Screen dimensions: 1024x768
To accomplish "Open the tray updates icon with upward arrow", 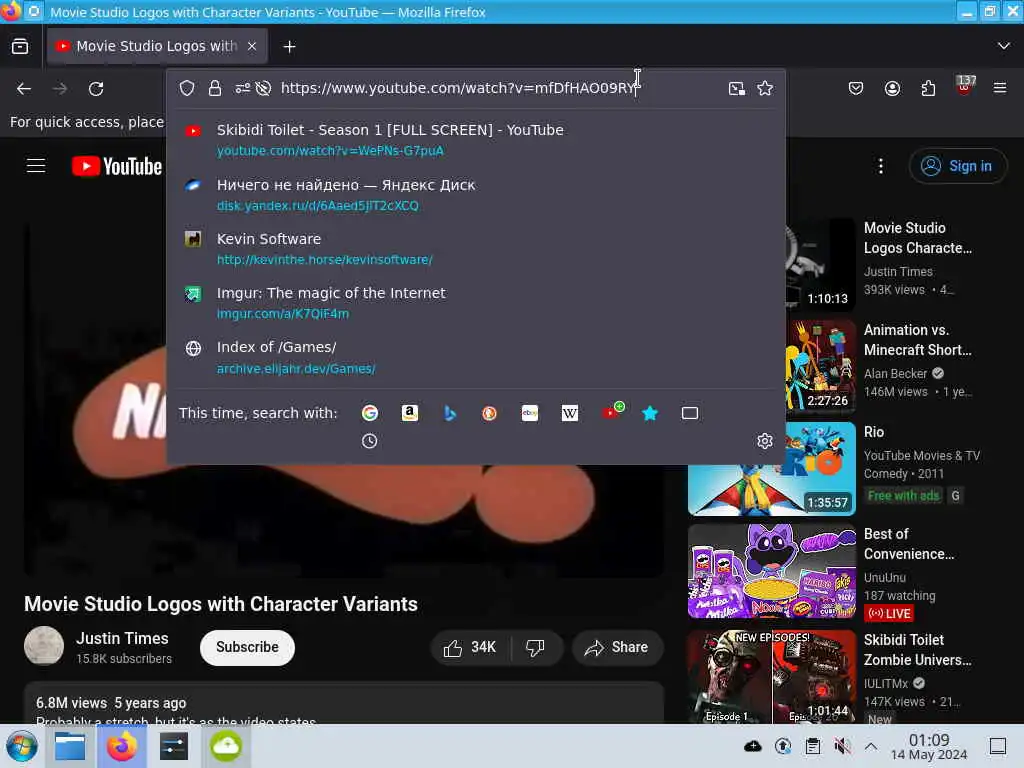I will (x=782, y=746).
